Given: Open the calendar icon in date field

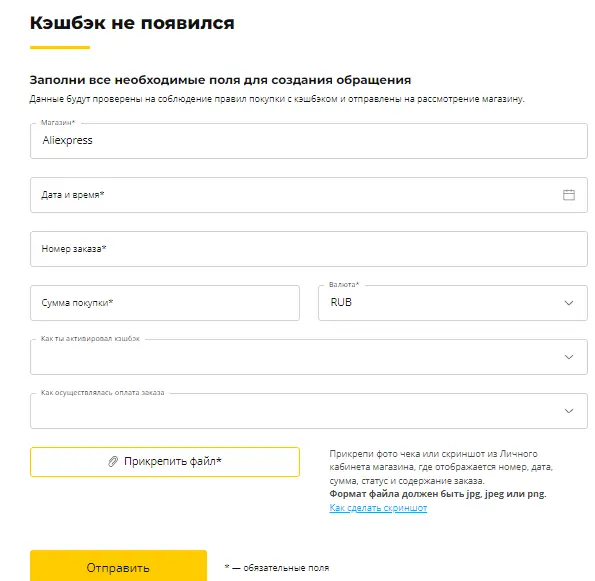Looking at the screenshot, I should (x=568, y=195).
